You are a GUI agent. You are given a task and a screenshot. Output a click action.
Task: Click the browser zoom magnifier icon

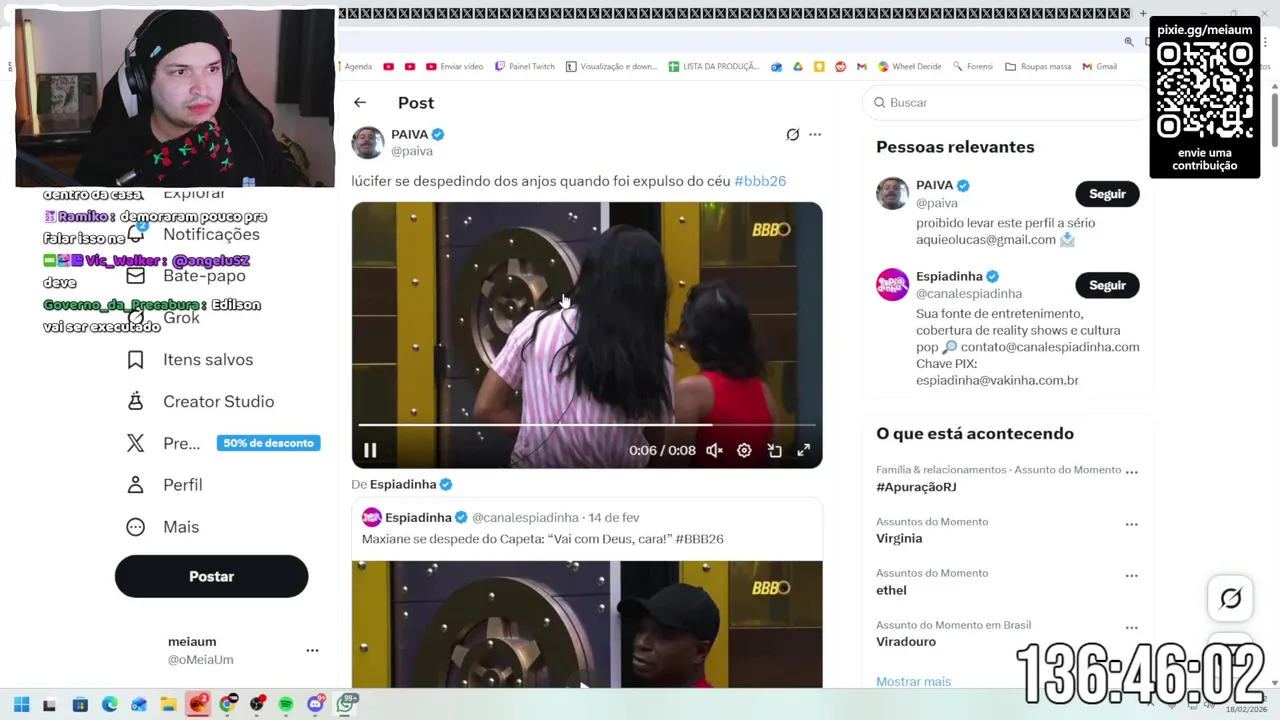1129,42
